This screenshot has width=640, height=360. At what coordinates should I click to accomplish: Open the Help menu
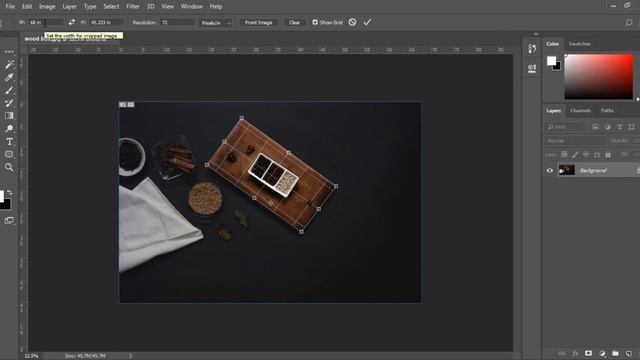click(216, 7)
